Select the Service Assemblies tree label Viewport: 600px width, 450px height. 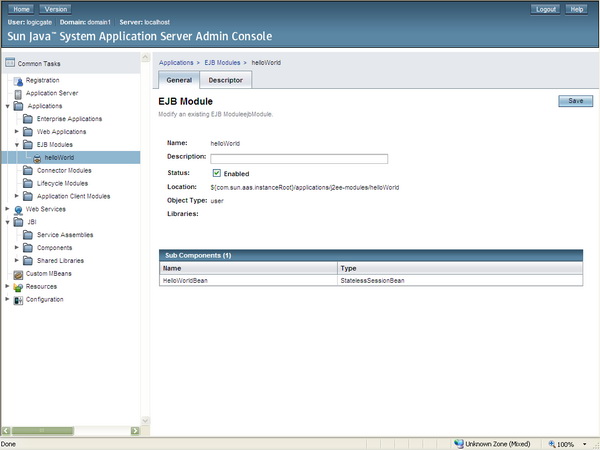click(x=65, y=235)
